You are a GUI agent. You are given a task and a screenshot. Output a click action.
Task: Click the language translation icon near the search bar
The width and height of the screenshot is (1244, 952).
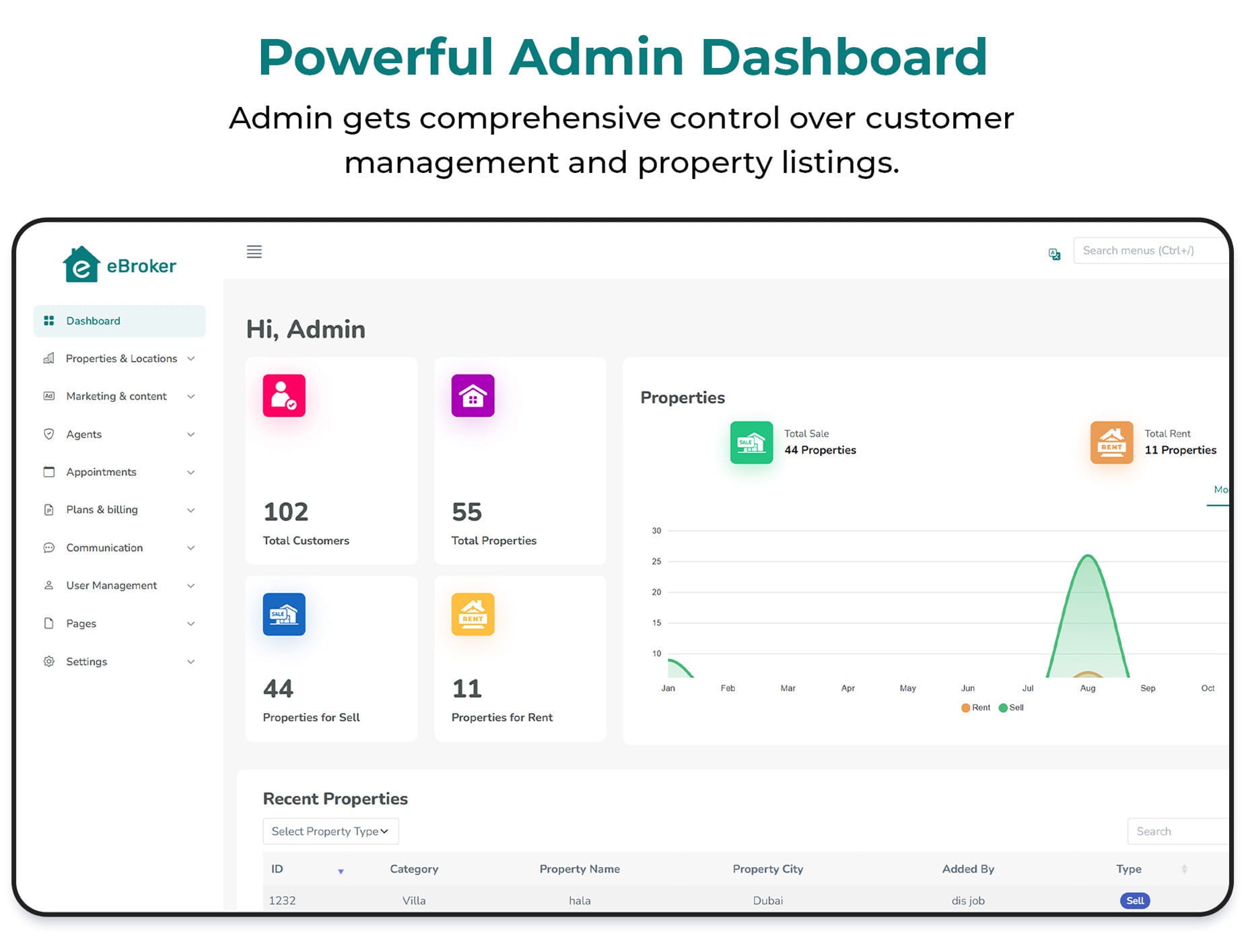(x=1054, y=254)
